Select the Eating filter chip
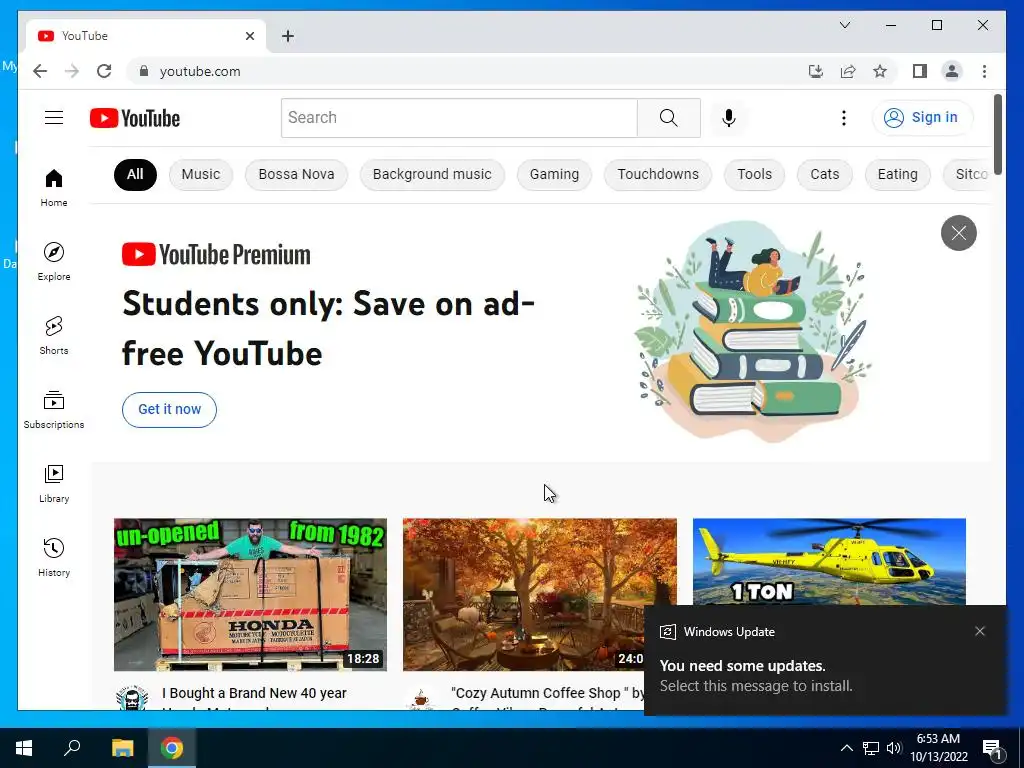 pyautogui.click(x=897, y=174)
